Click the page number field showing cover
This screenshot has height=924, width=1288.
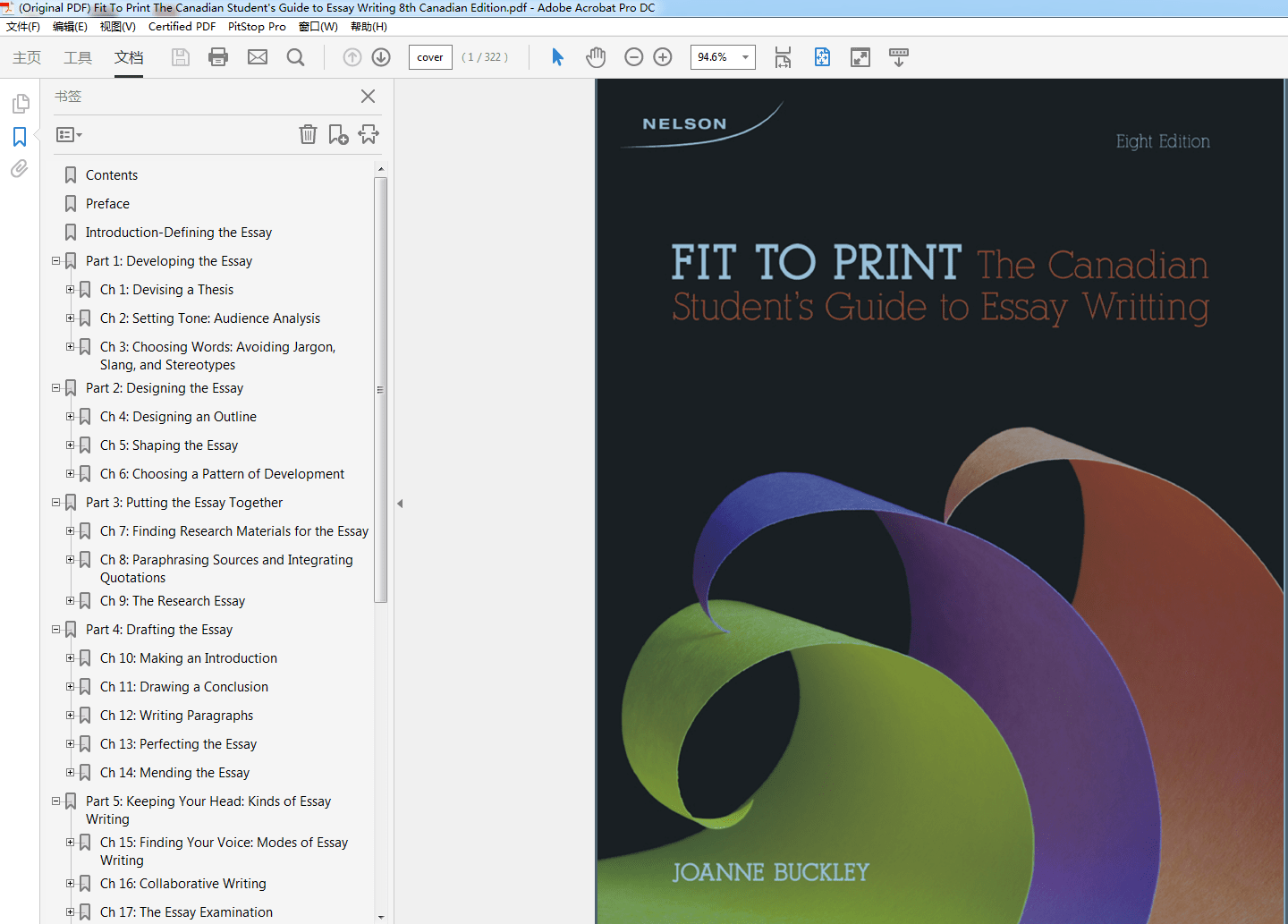[x=430, y=57]
